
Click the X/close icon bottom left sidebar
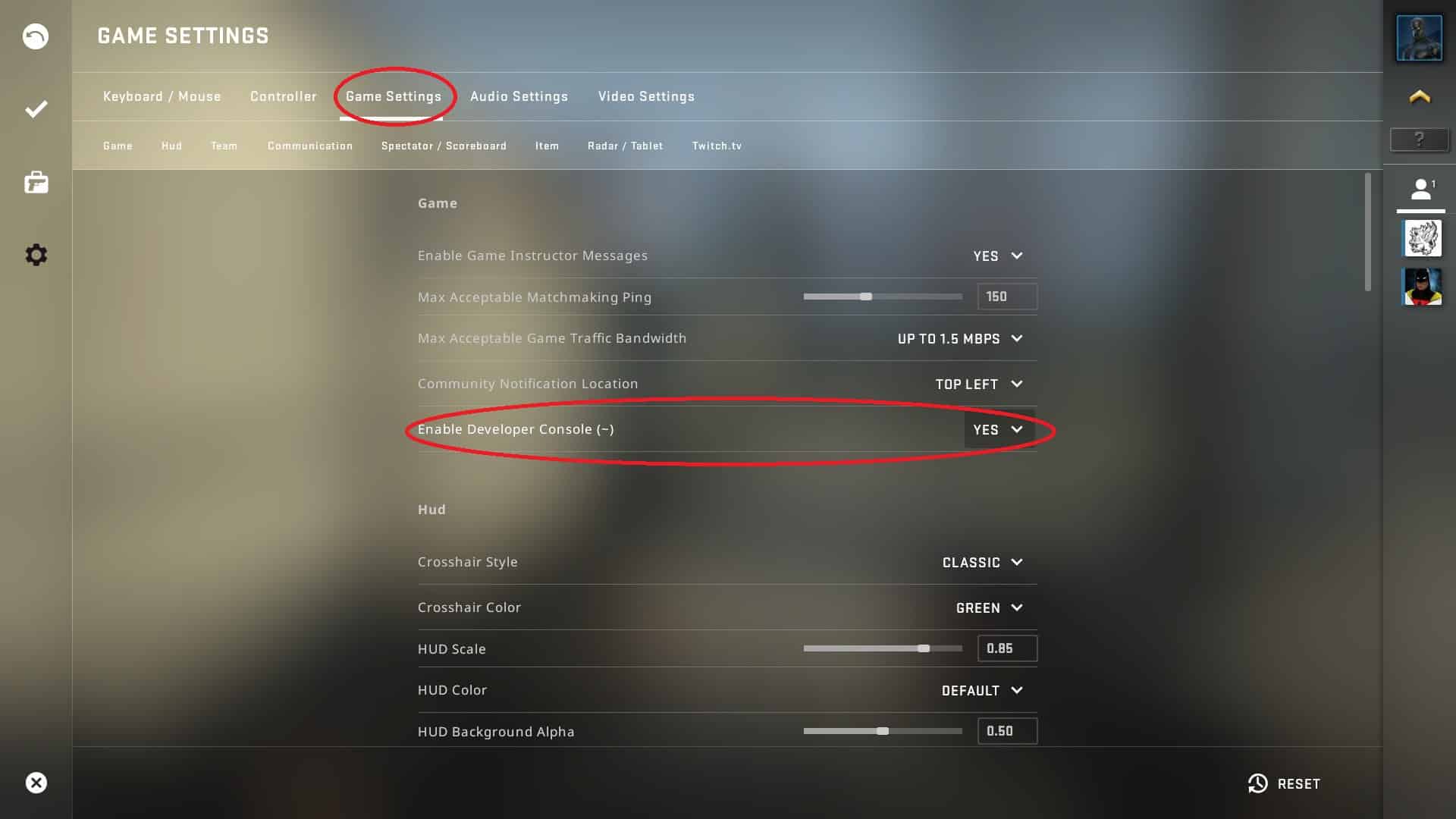pos(36,782)
